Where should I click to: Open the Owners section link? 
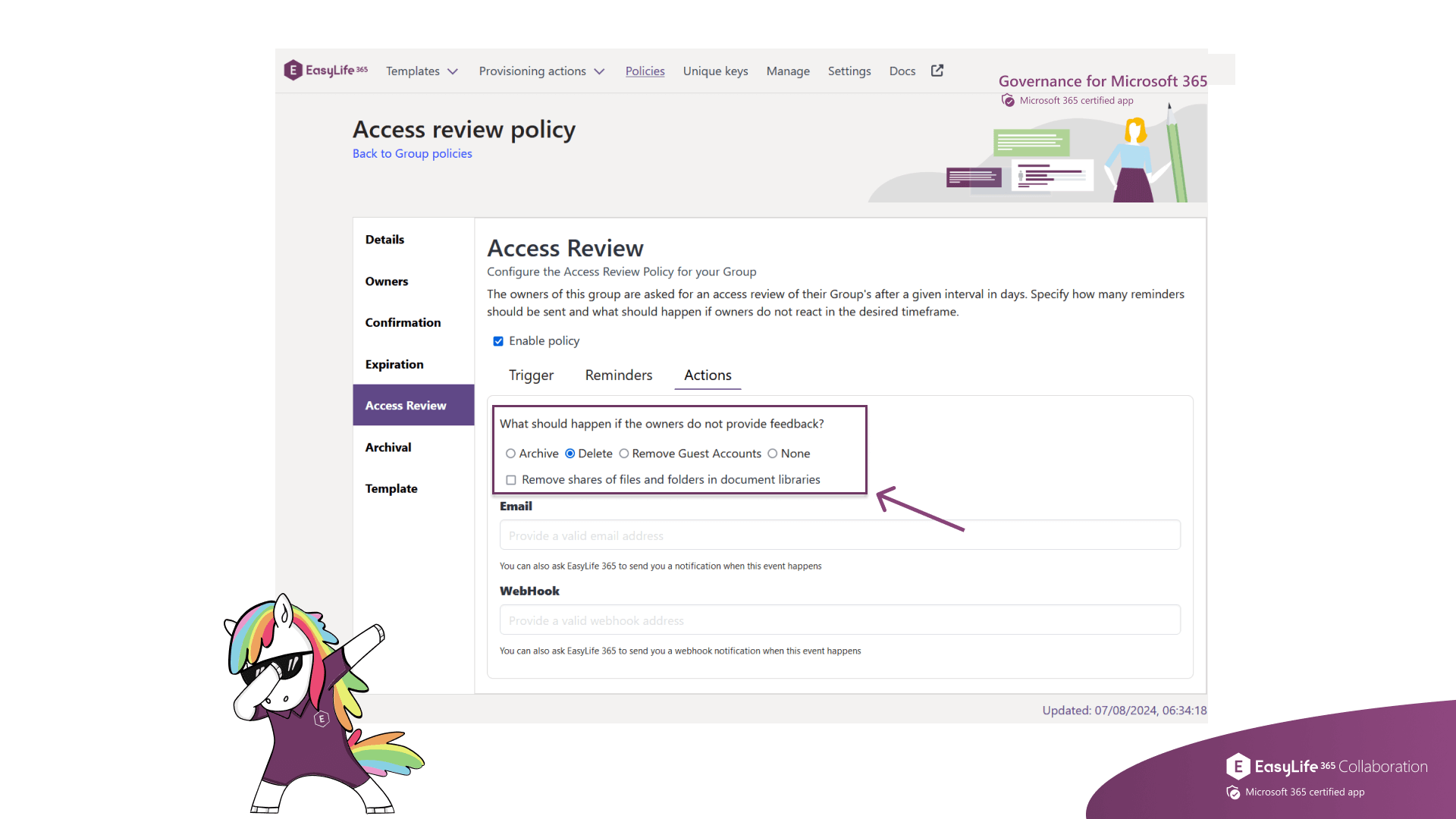(386, 281)
